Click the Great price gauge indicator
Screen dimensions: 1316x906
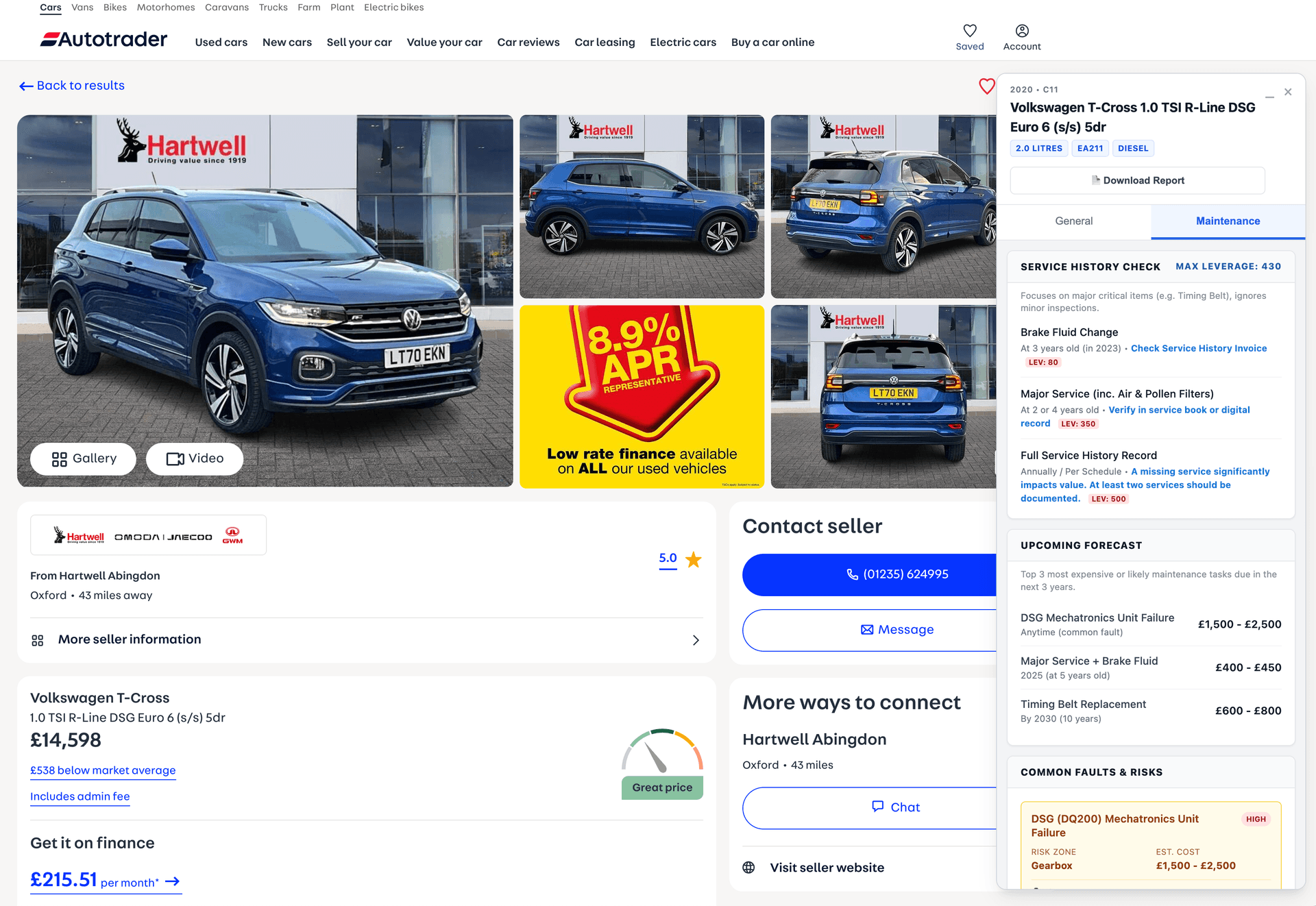click(661, 763)
